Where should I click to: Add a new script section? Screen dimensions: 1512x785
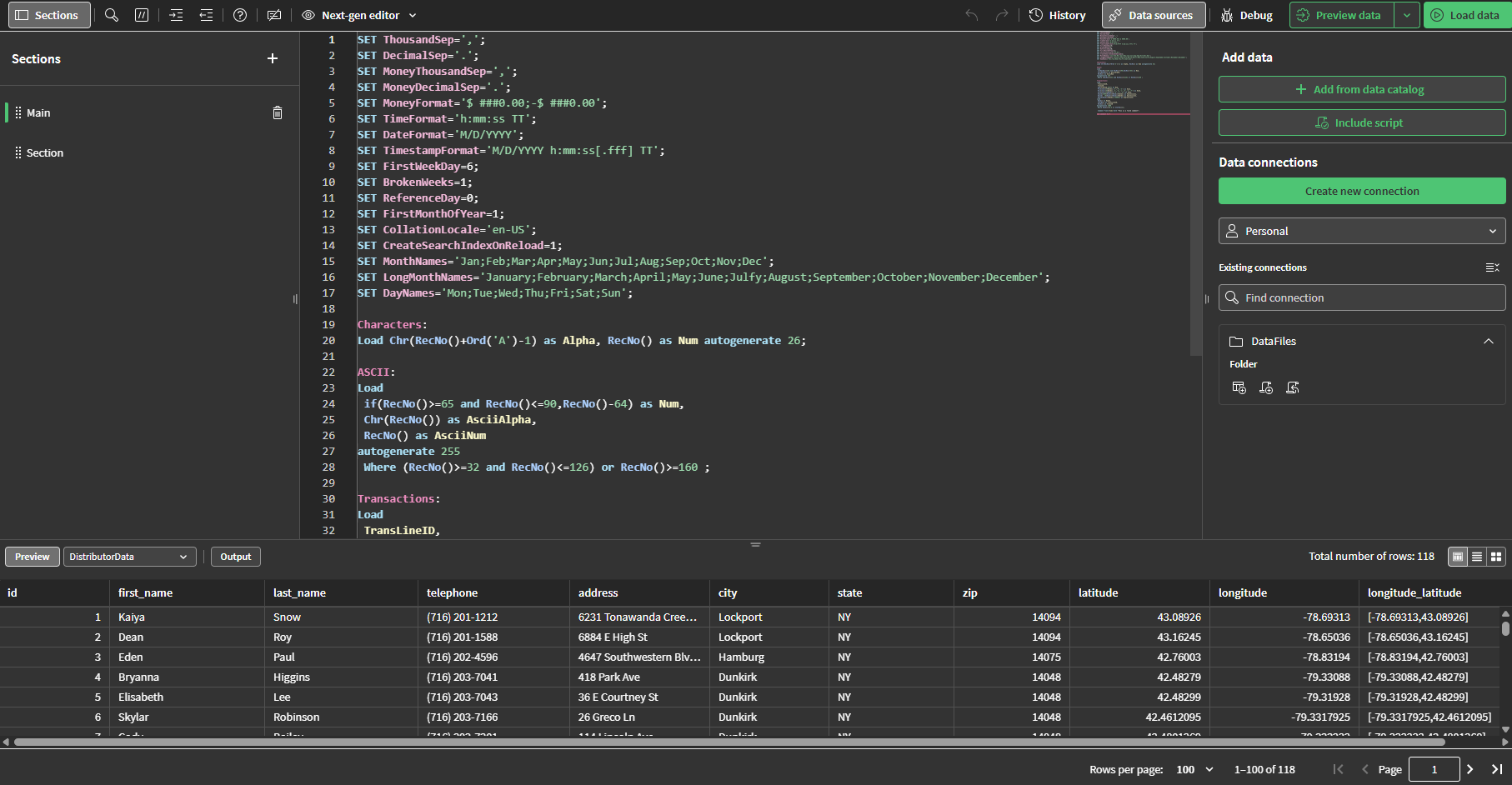[273, 58]
